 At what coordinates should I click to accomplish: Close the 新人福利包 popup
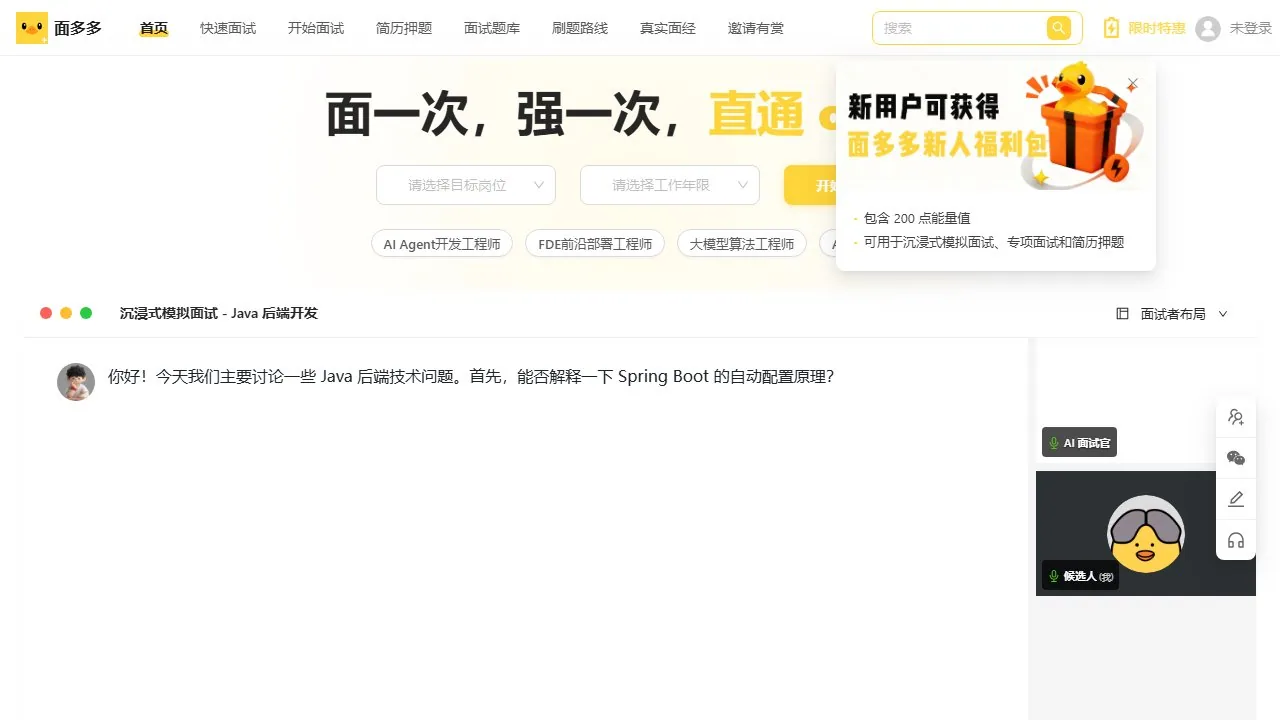coord(1132,84)
